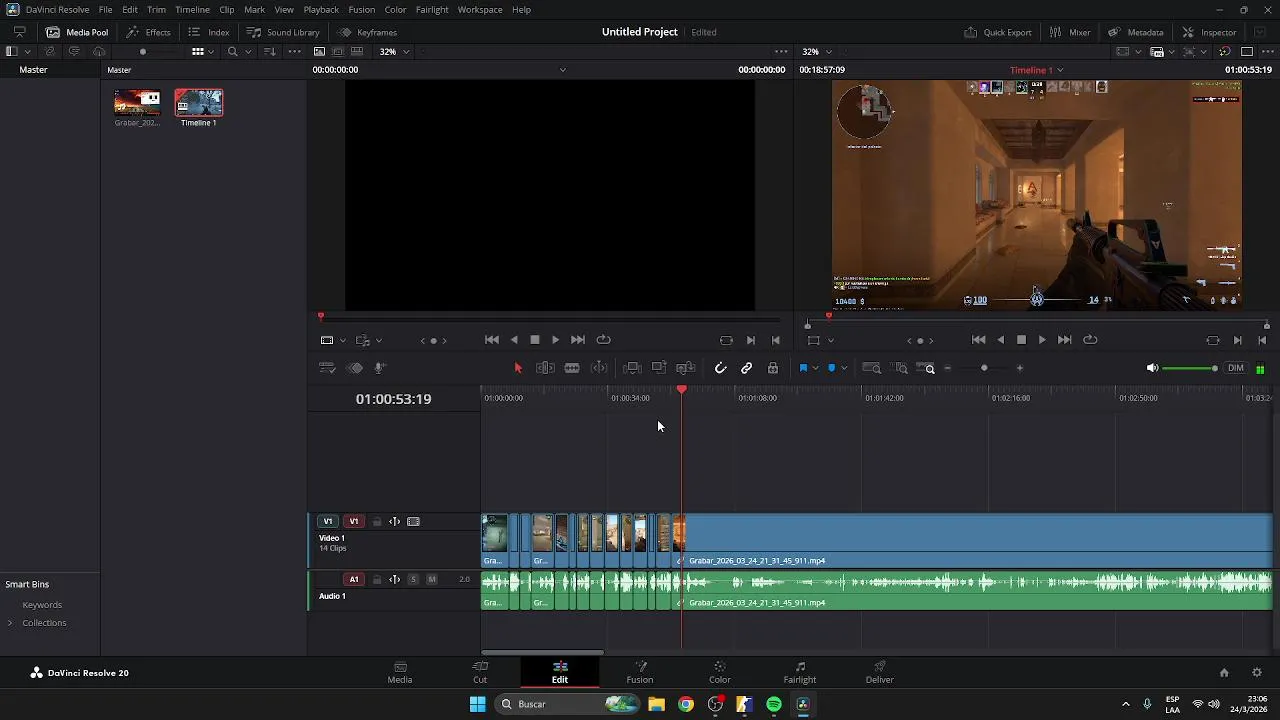Click the voiceover microphone icon in timeline toolbar

pyautogui.click(x=379, y=368)
